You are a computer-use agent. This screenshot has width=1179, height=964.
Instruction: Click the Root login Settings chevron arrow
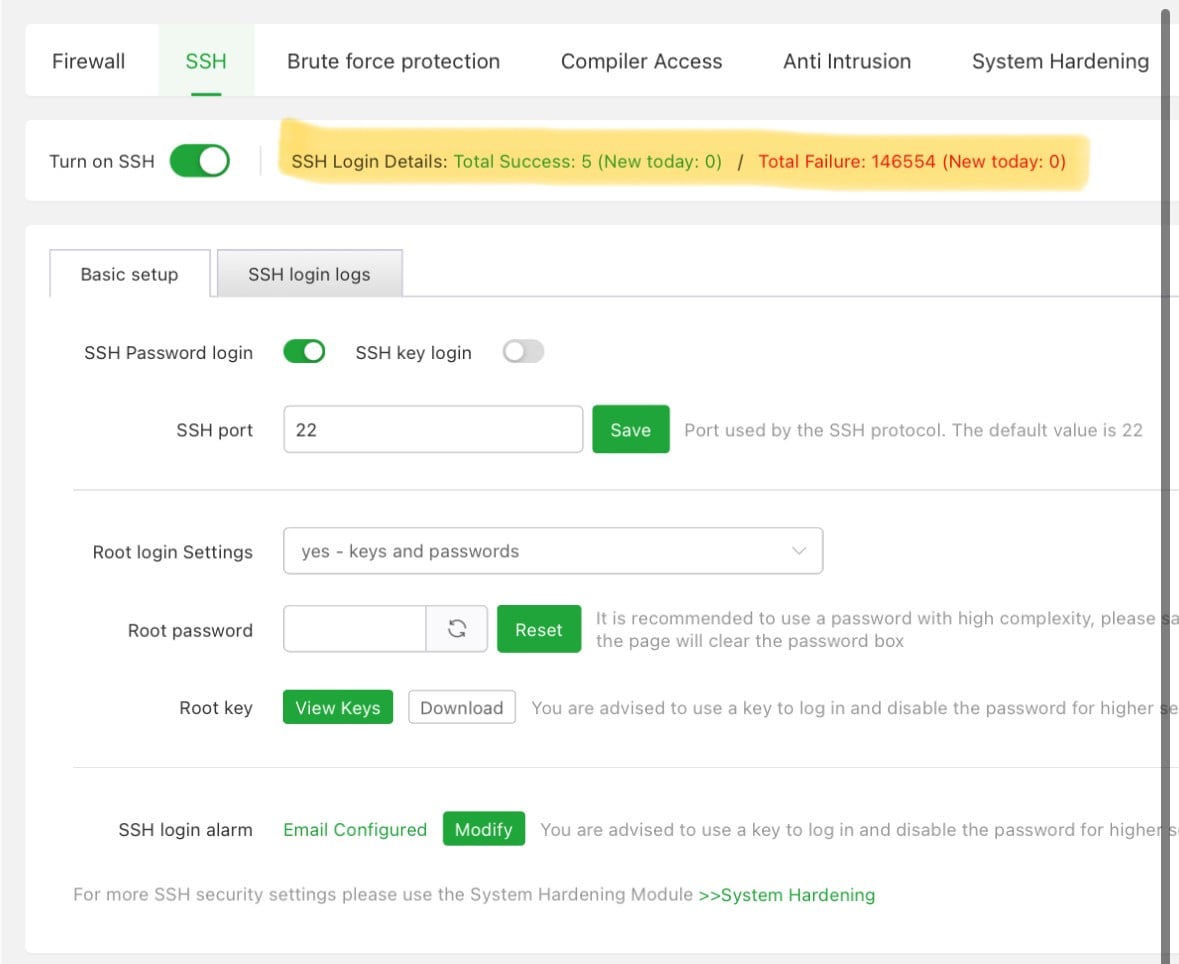click(x=799, y=551)
